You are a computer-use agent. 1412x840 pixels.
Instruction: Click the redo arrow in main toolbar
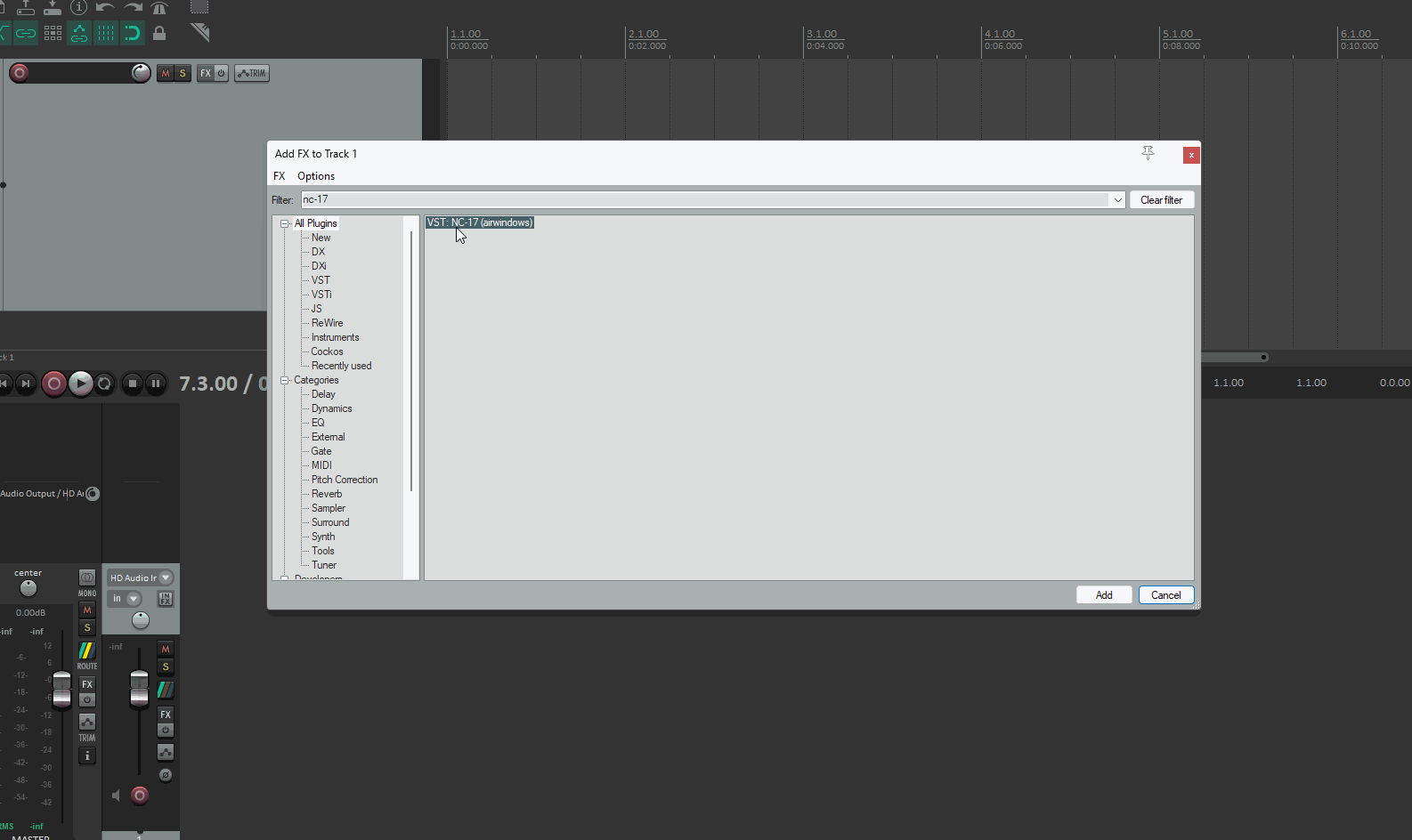(133, 7)
